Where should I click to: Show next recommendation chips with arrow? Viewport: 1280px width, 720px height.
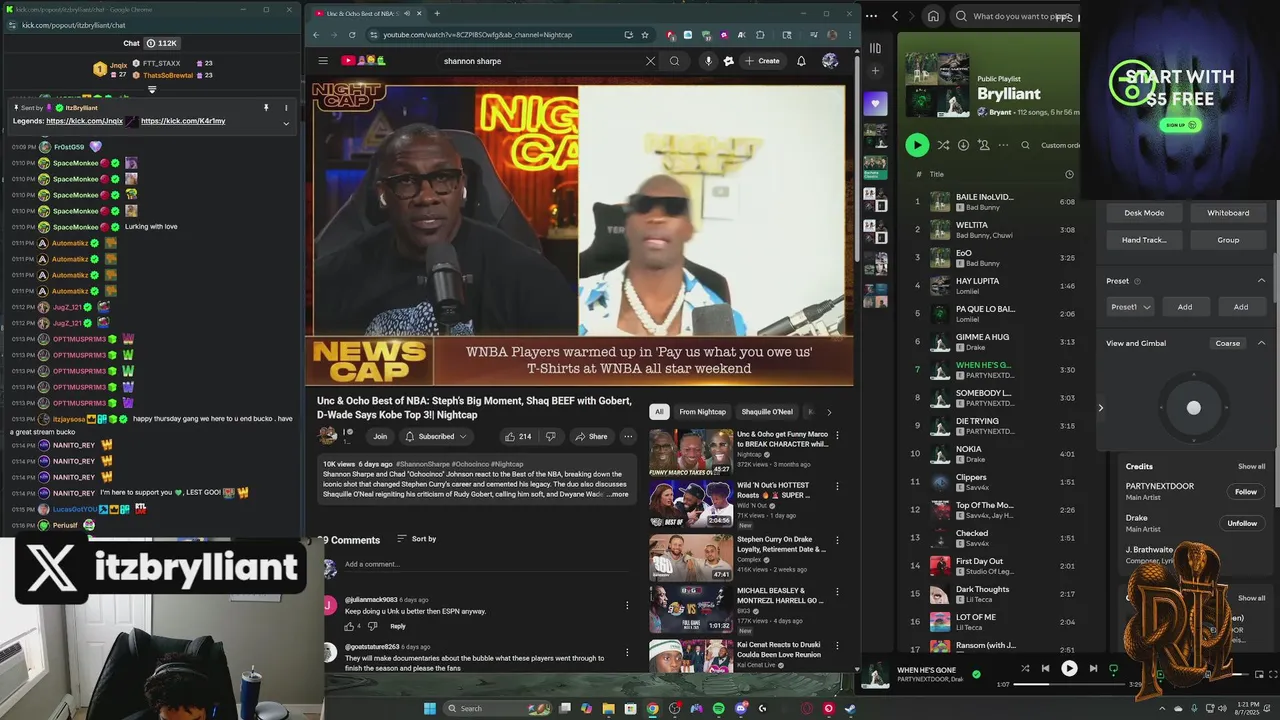pyautogui.click(x=829, y=412)
